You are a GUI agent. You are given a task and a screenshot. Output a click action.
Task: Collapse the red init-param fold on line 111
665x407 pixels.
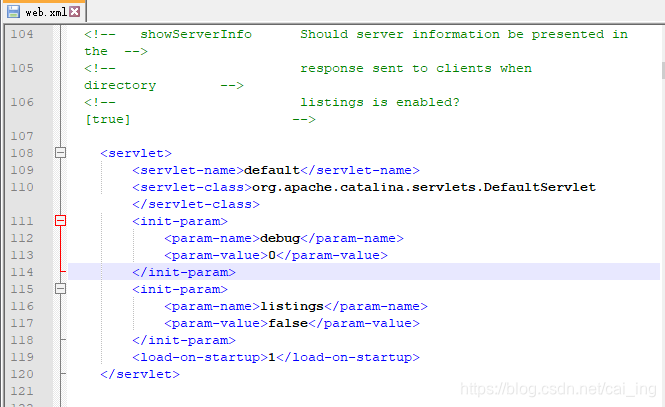point(61,220)
